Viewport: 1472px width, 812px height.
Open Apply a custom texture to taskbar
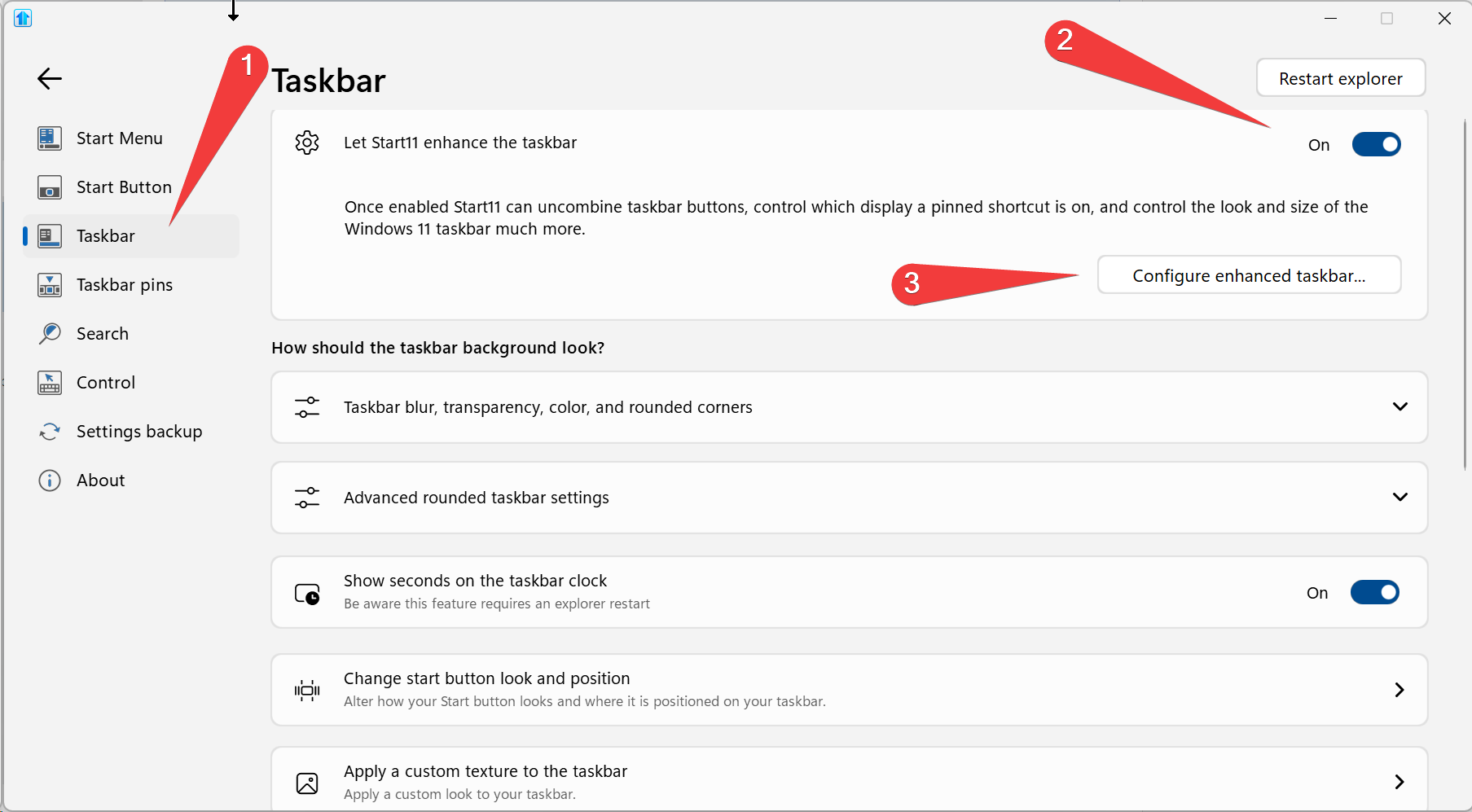(x=1399, y=782)
